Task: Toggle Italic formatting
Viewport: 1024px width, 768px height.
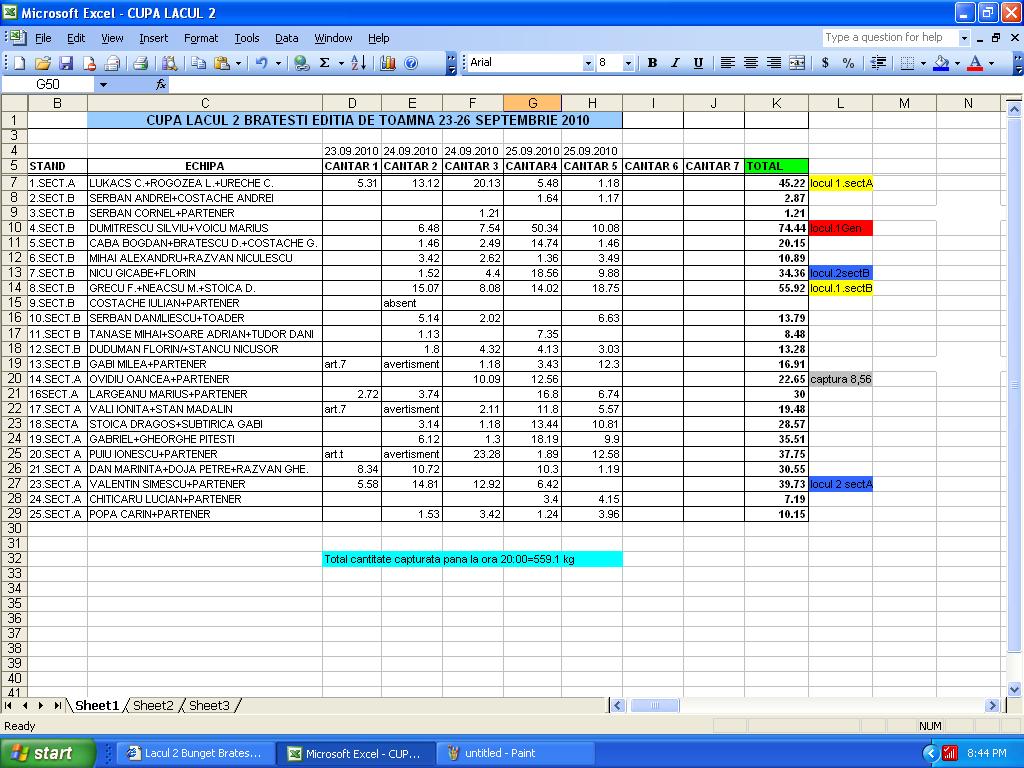Action: point(675,63)
